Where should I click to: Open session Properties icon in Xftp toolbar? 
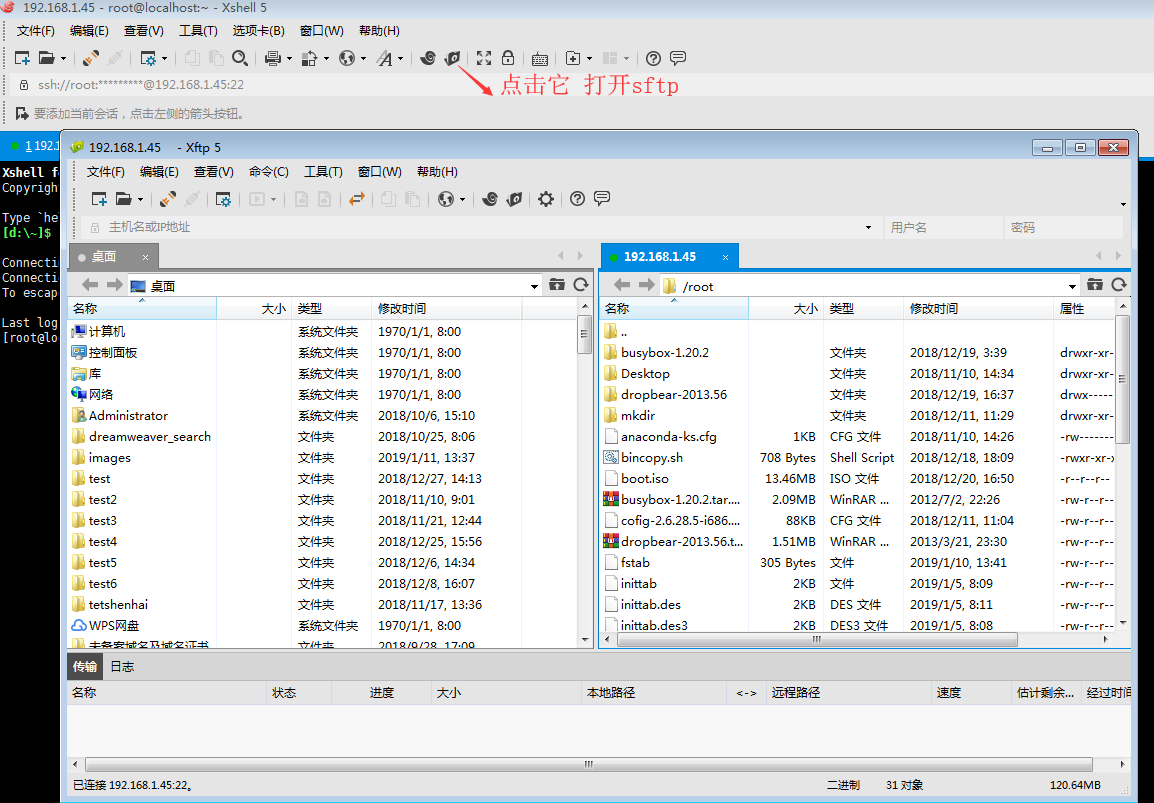point(223,199)
